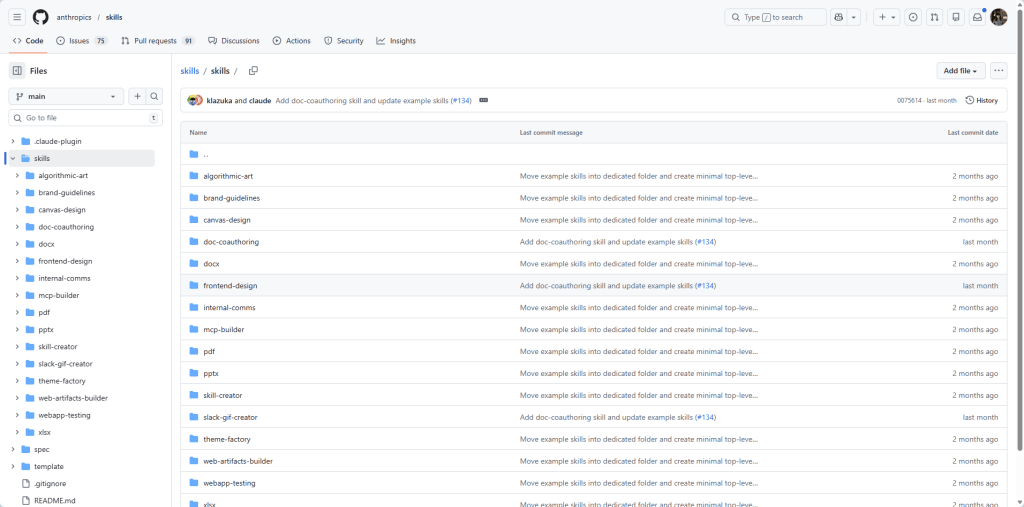The image size is (1024, 507).
Task: View commit History link
Action: click(x=981, y=100)
